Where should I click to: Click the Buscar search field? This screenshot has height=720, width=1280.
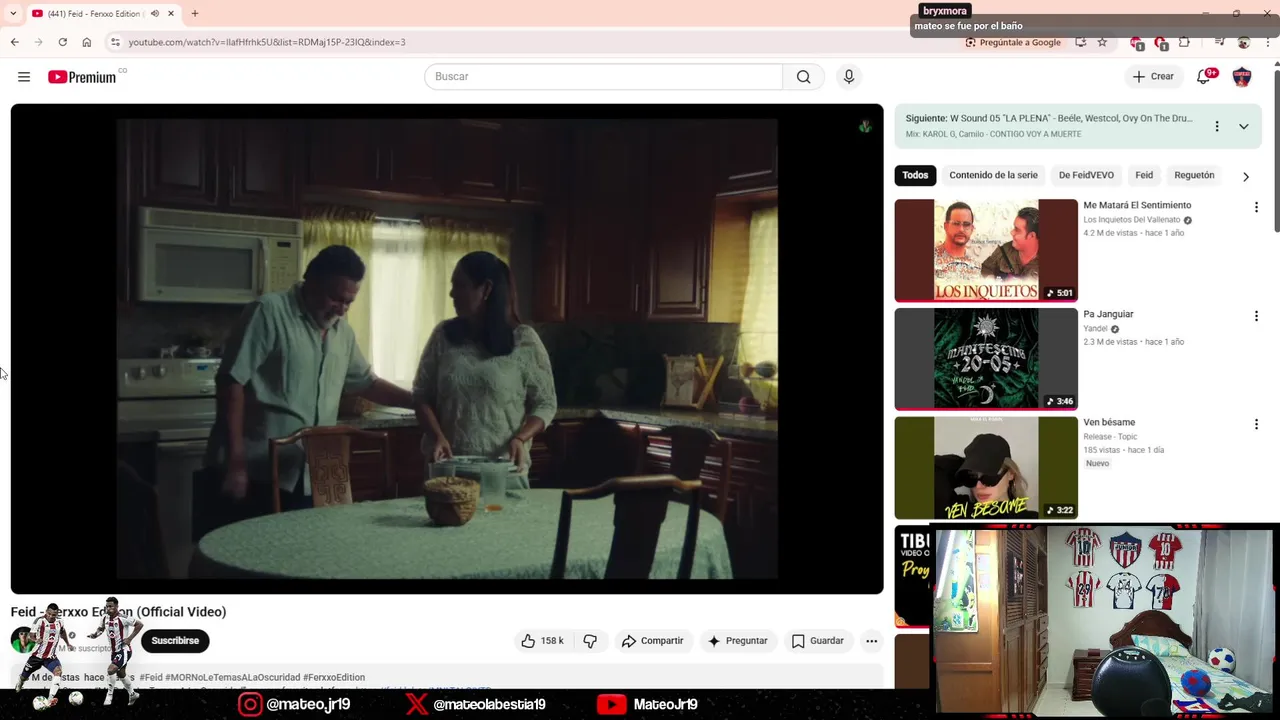tap(603, 77)
